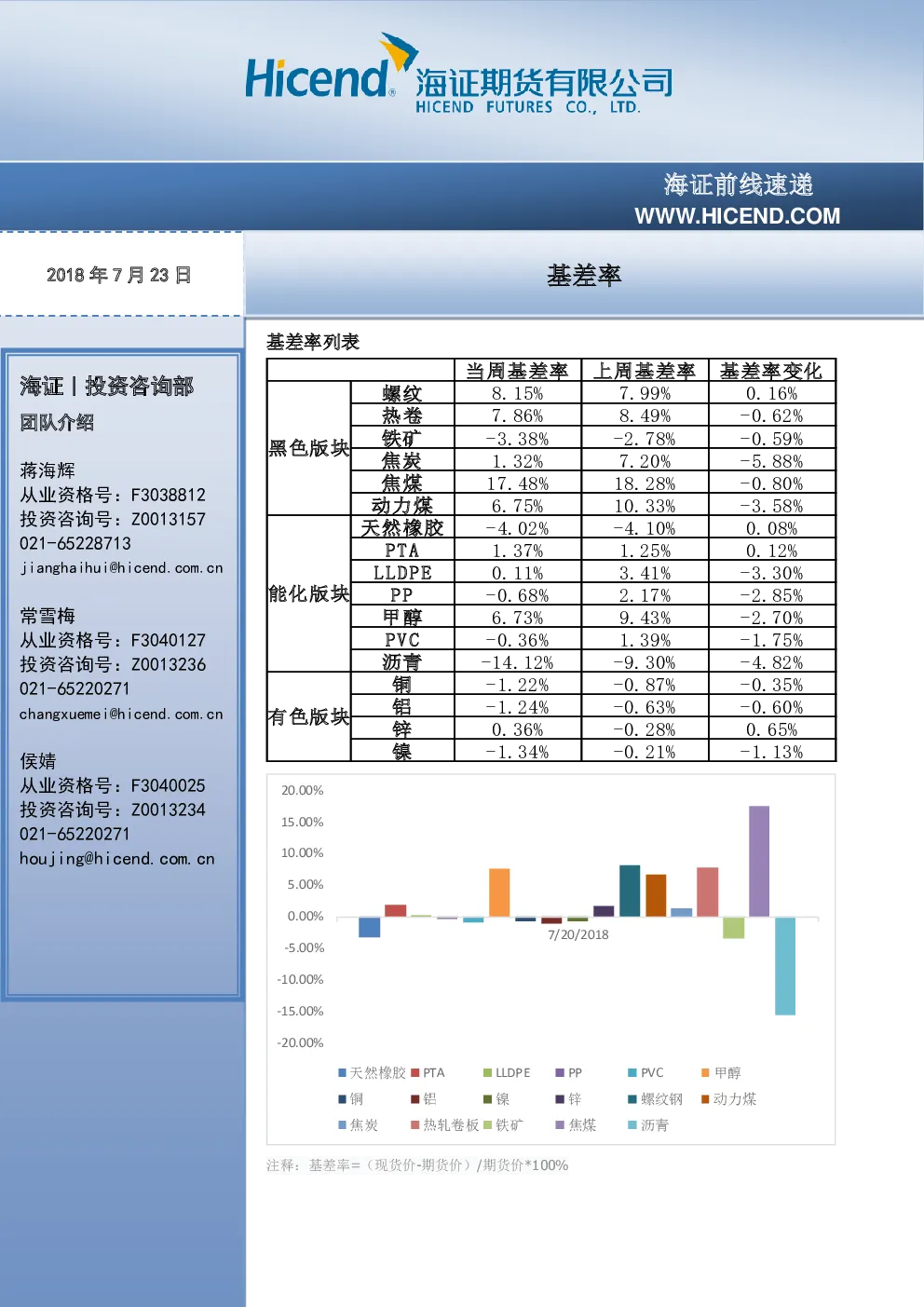
Task: Select the 海证丨投资咨询部 sidebar heading
Action: tap(106, 387)
